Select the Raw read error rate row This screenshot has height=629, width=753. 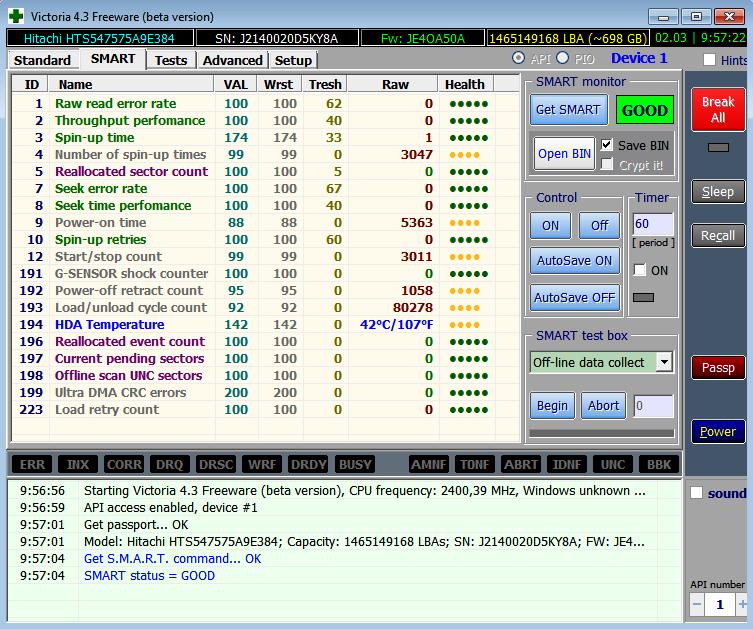[x=266, y=104]
